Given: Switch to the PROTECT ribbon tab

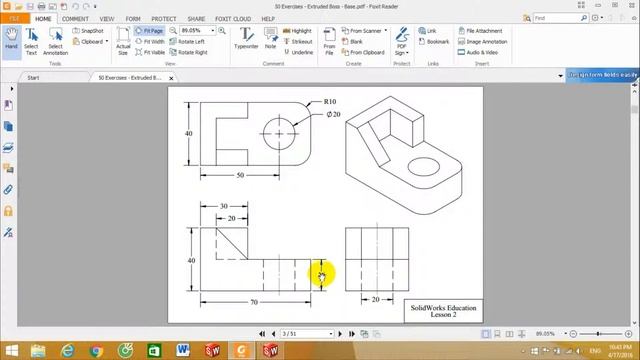Looking at the screenshot, I should tap(164, 19).
